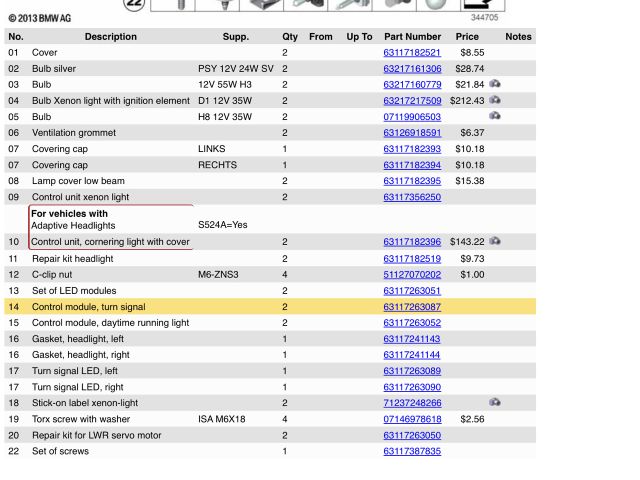Click part number 63217161306 link
Image resolution: width=640 pixels, height=480 pixels.
coord(412,69)
